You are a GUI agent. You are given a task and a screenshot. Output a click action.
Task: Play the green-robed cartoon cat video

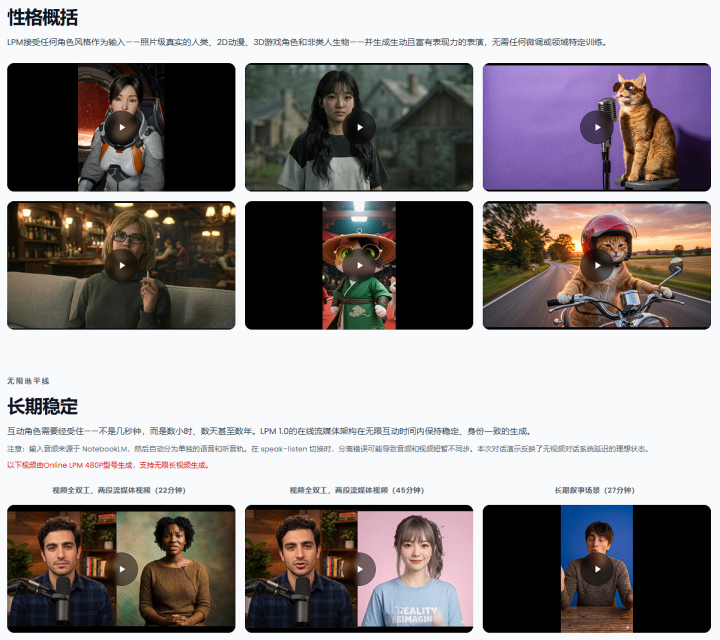[x=359, y=265]
